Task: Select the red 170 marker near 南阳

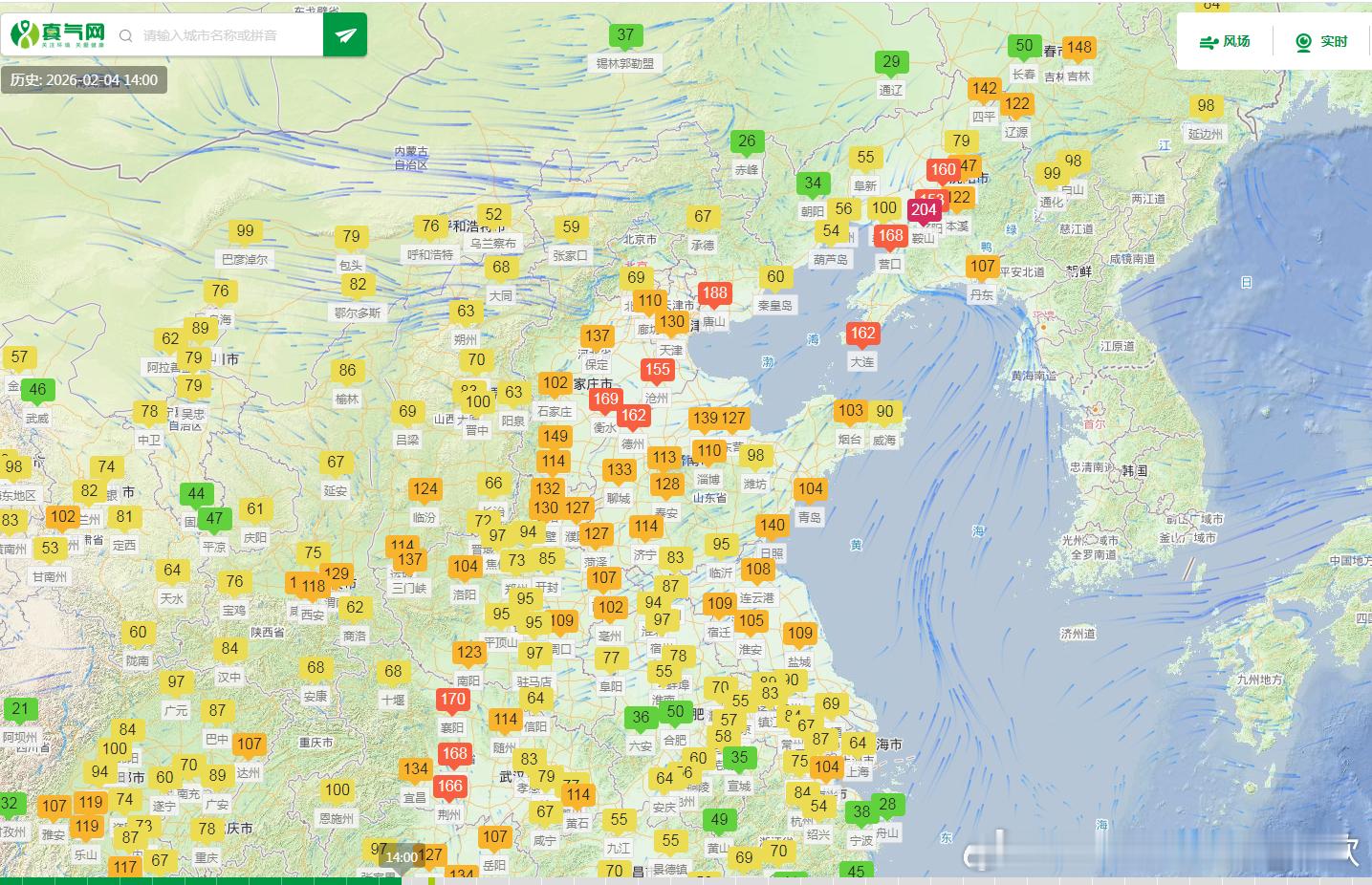Action: tap(453, 699)
